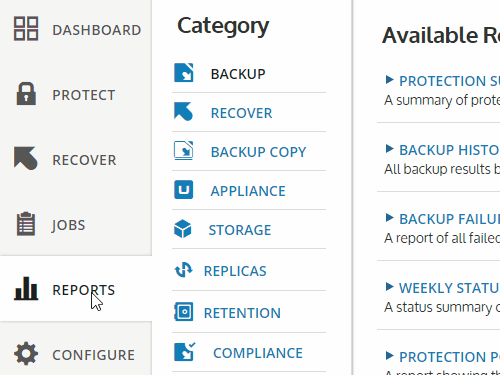
Task: Select the APPLIANCE category text
Action: [x=248, y=191]
